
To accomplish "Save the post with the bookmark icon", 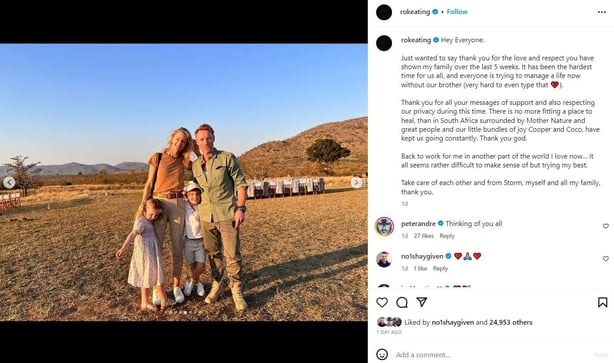I will point(602,302).
